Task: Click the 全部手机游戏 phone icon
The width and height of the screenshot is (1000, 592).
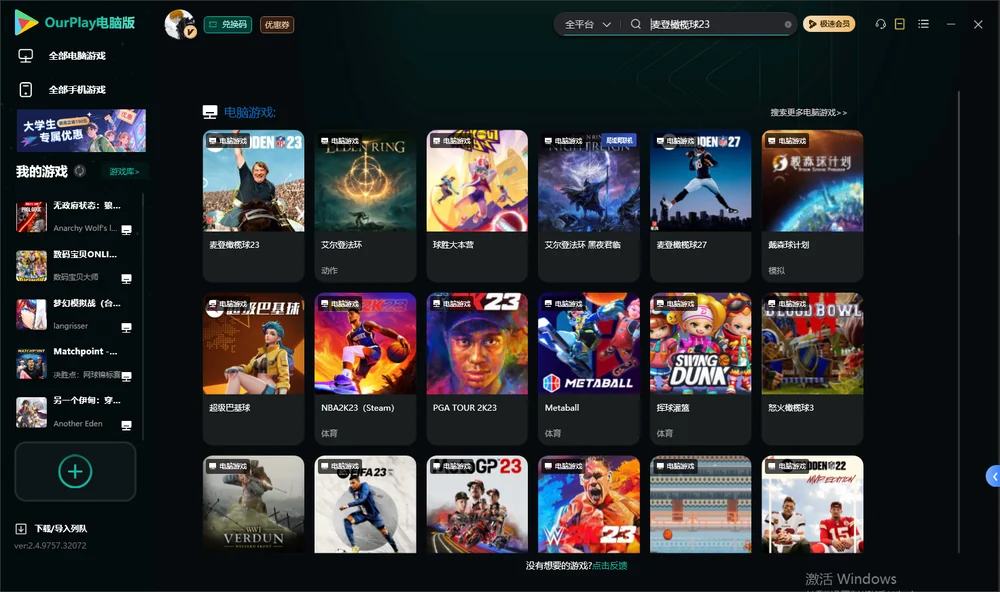Action: tap(26, 90)
